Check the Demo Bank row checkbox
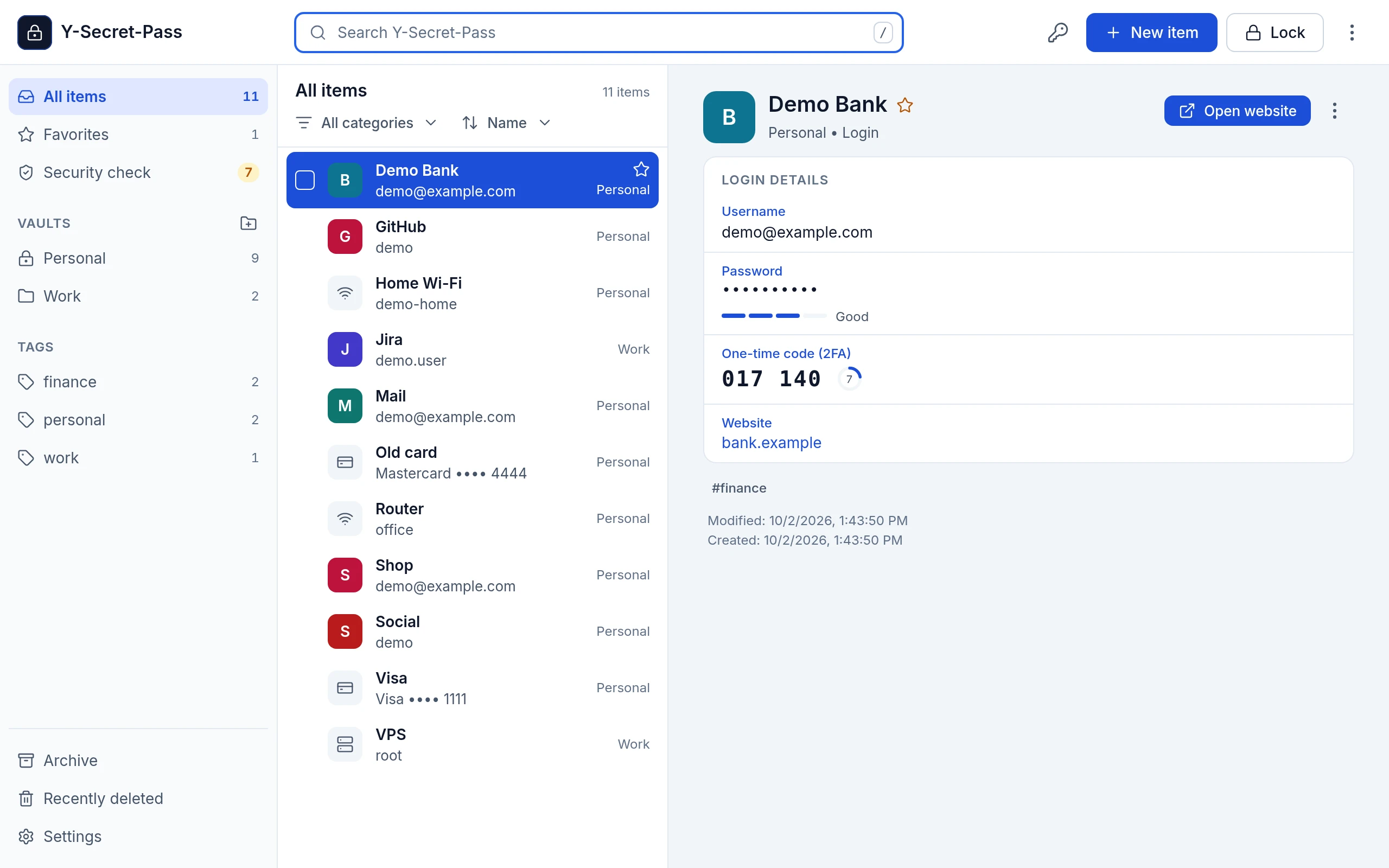Screen dimensions: 1389x868 click(305, 180)
